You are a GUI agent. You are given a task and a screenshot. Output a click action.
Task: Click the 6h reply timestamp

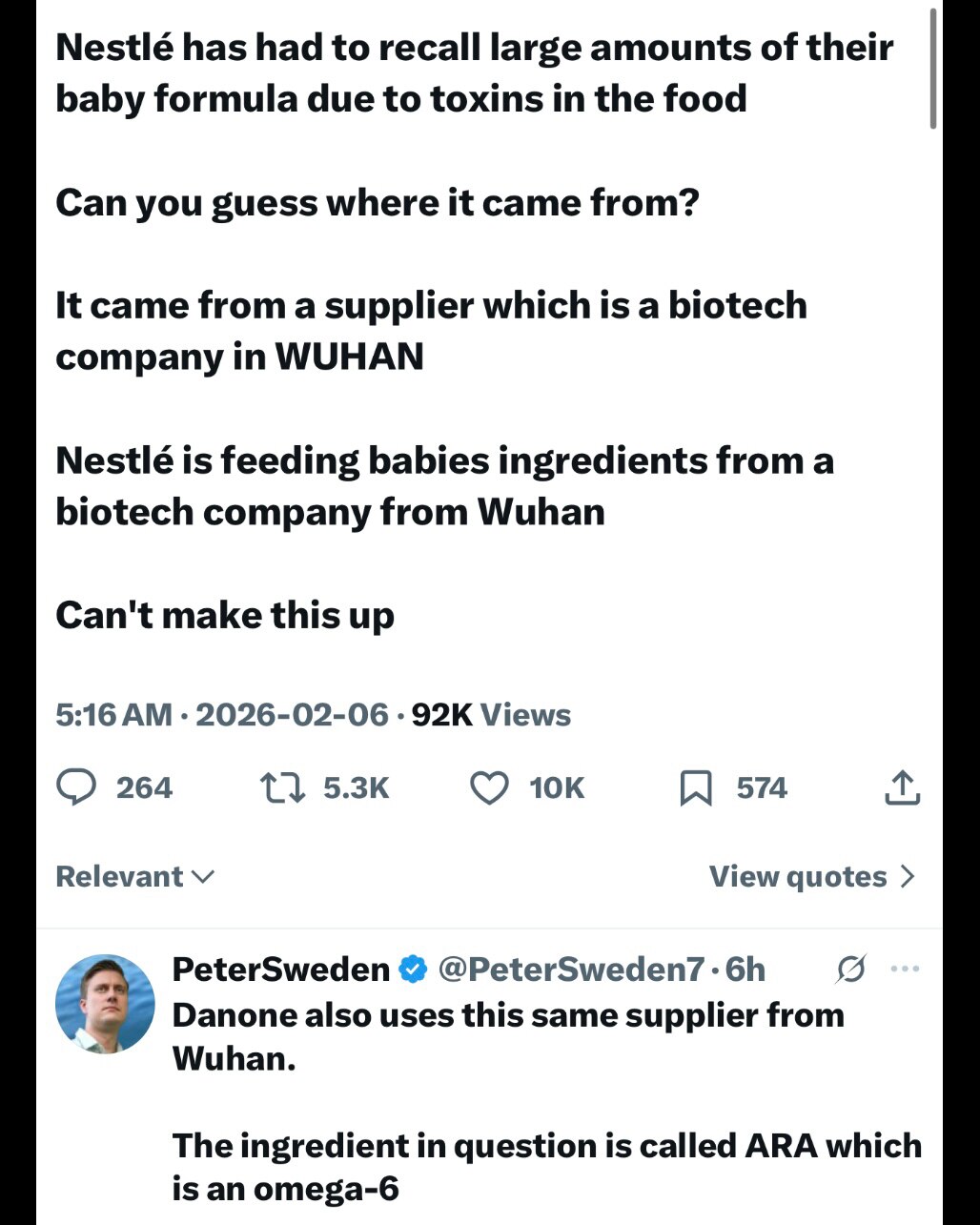pos(745,970)
